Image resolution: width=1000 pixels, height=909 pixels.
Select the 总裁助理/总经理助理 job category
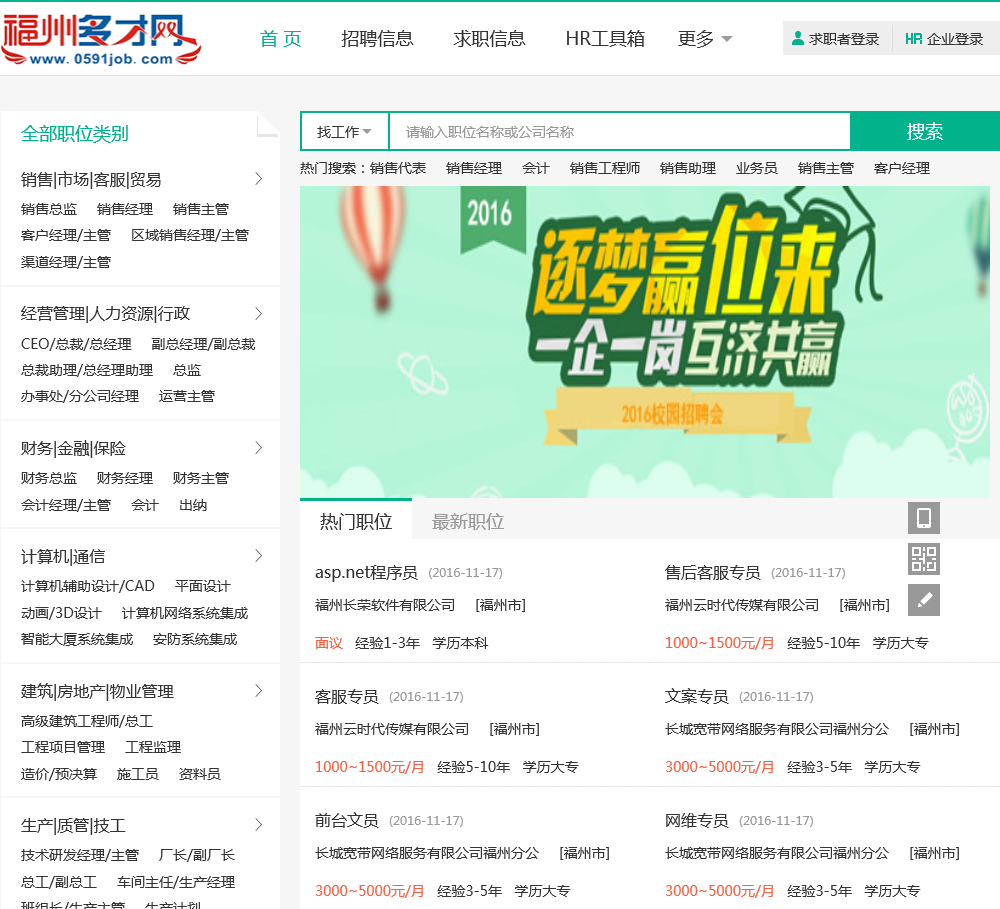(x=87, y=370)
